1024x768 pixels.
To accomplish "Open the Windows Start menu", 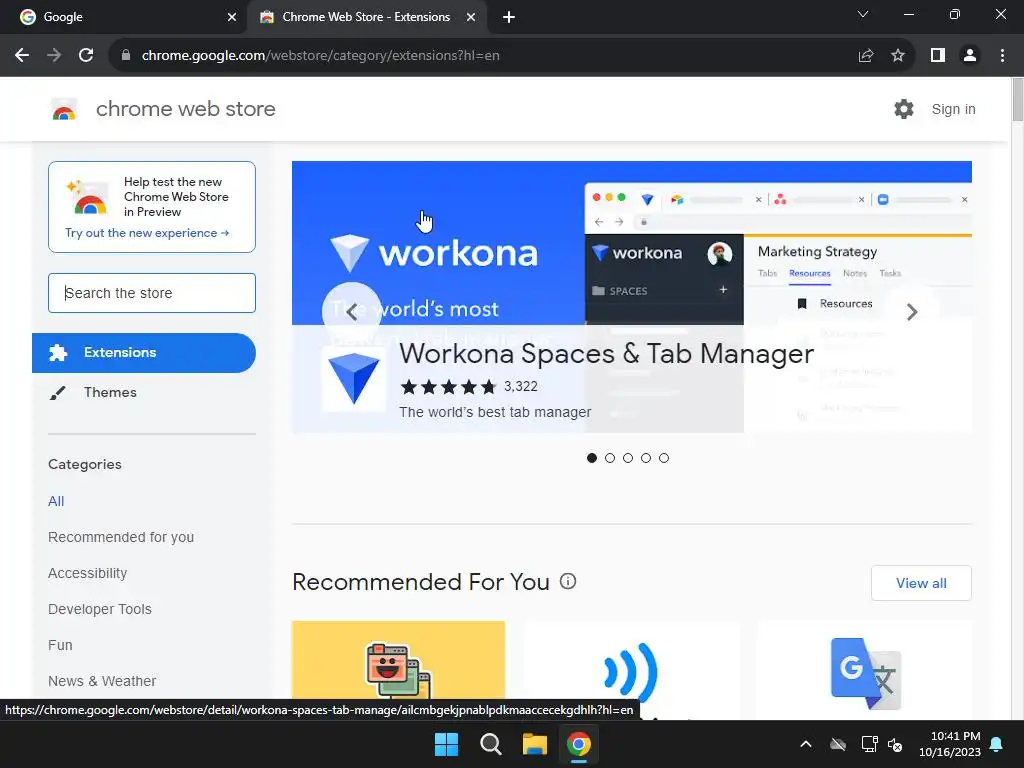I will click(x=447, y=744).
